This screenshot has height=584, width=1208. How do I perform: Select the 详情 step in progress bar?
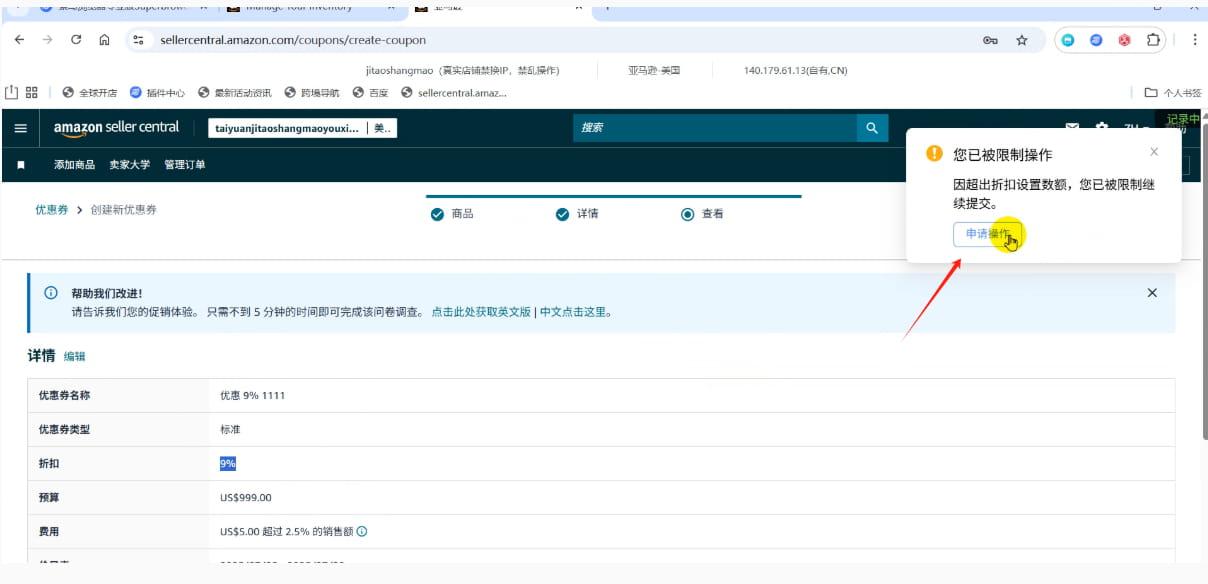(577, 214)
